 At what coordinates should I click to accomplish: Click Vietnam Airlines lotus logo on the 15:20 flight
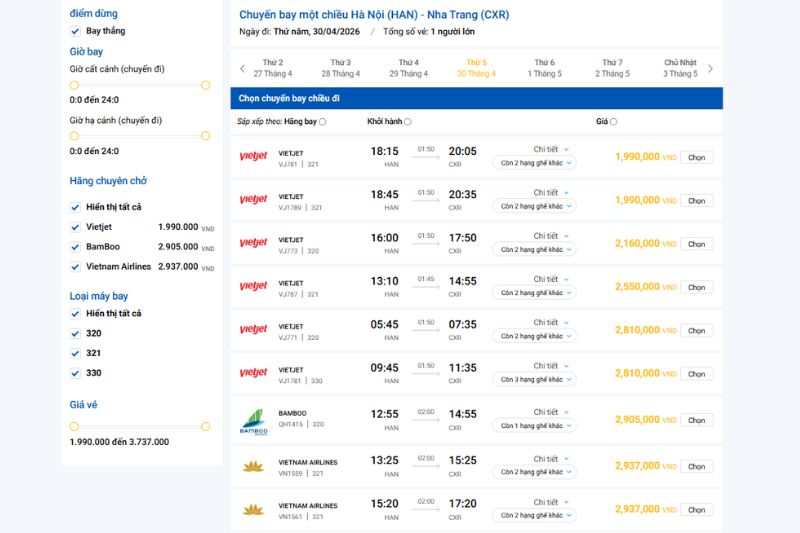254,510
